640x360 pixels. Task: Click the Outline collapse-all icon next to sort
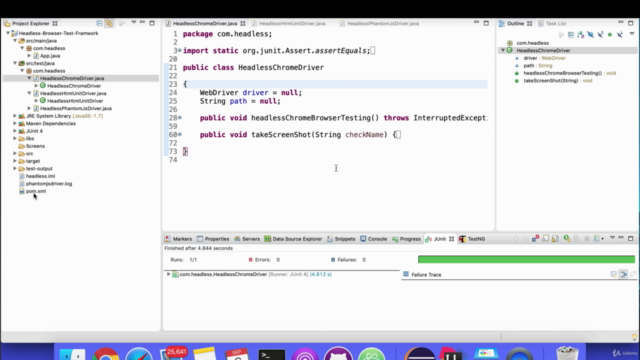[x=571, y=35]
